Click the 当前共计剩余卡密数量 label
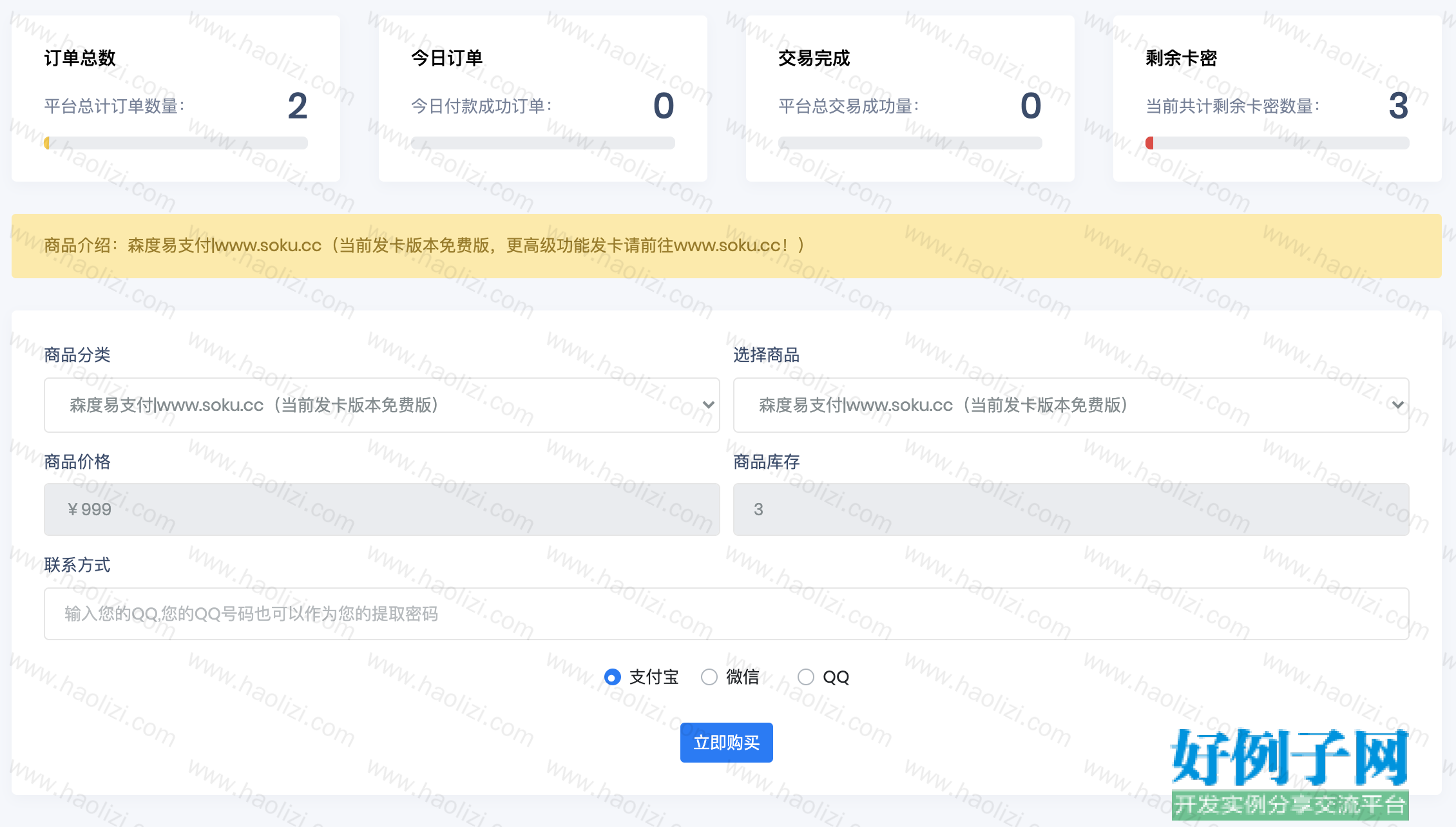This screenshot has height=827, width=1456. pyautogui.click(x=1233, y=106)
